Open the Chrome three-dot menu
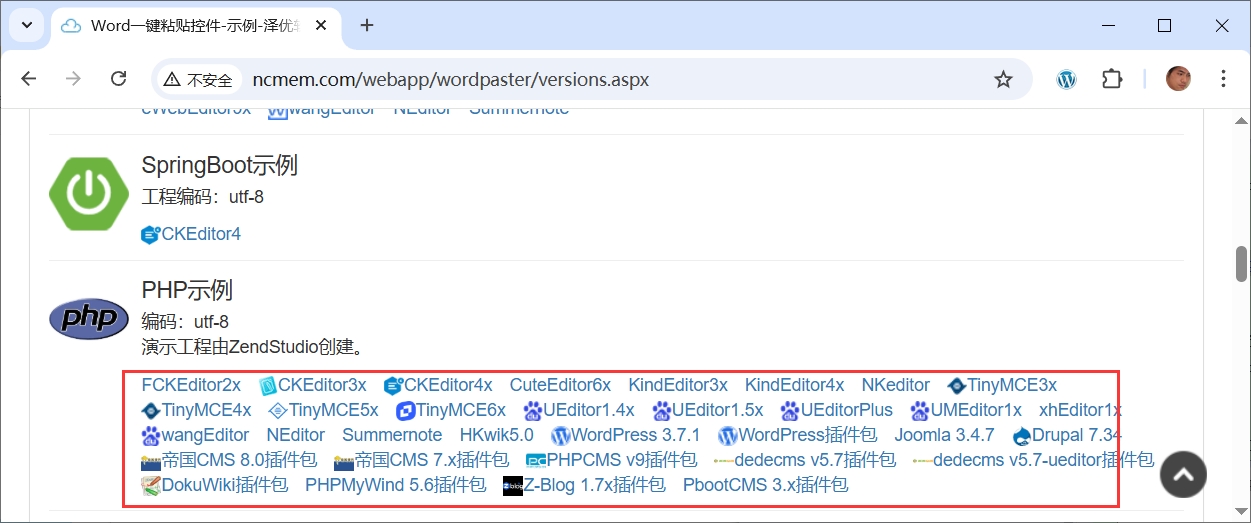The width and height of the screenshot is (1251, 523). coord(1223,79)
